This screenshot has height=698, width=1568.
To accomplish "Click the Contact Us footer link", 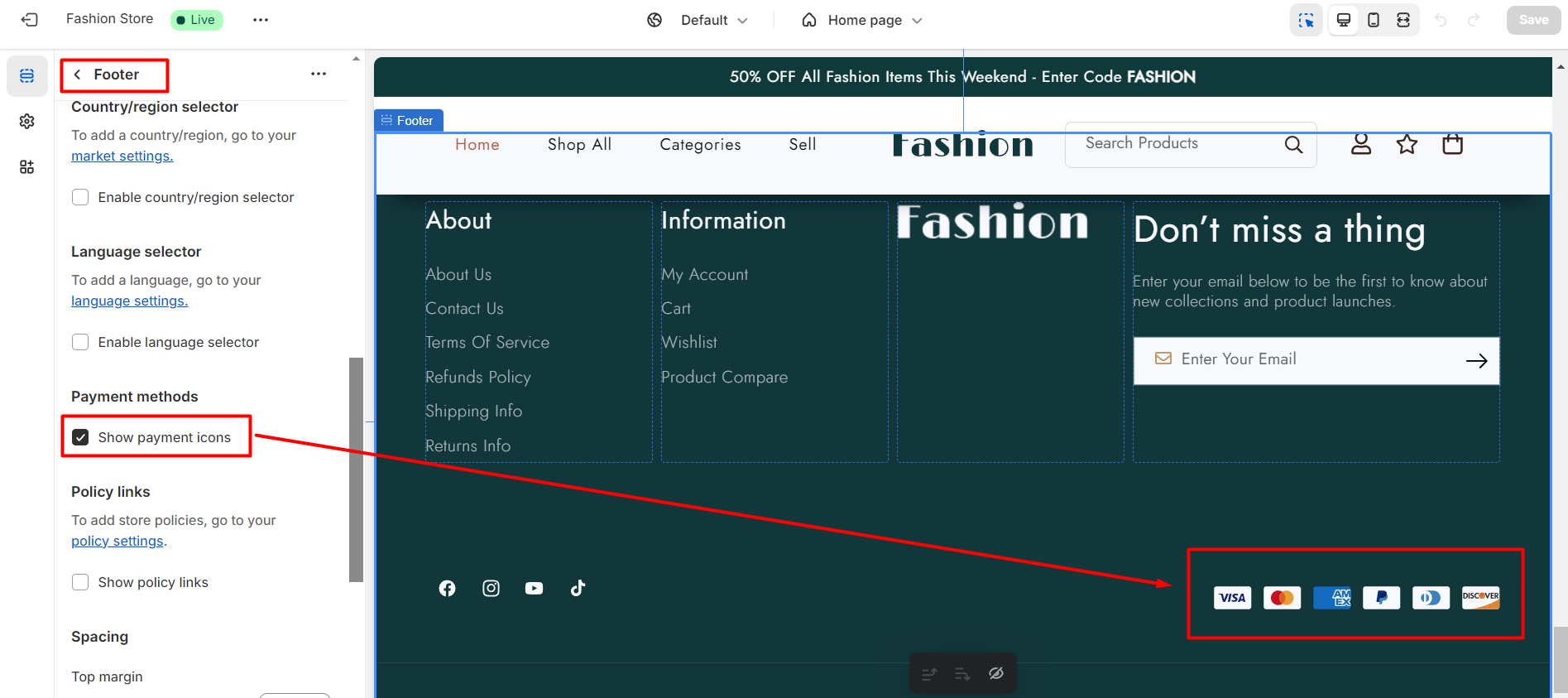I will (464, 308).
